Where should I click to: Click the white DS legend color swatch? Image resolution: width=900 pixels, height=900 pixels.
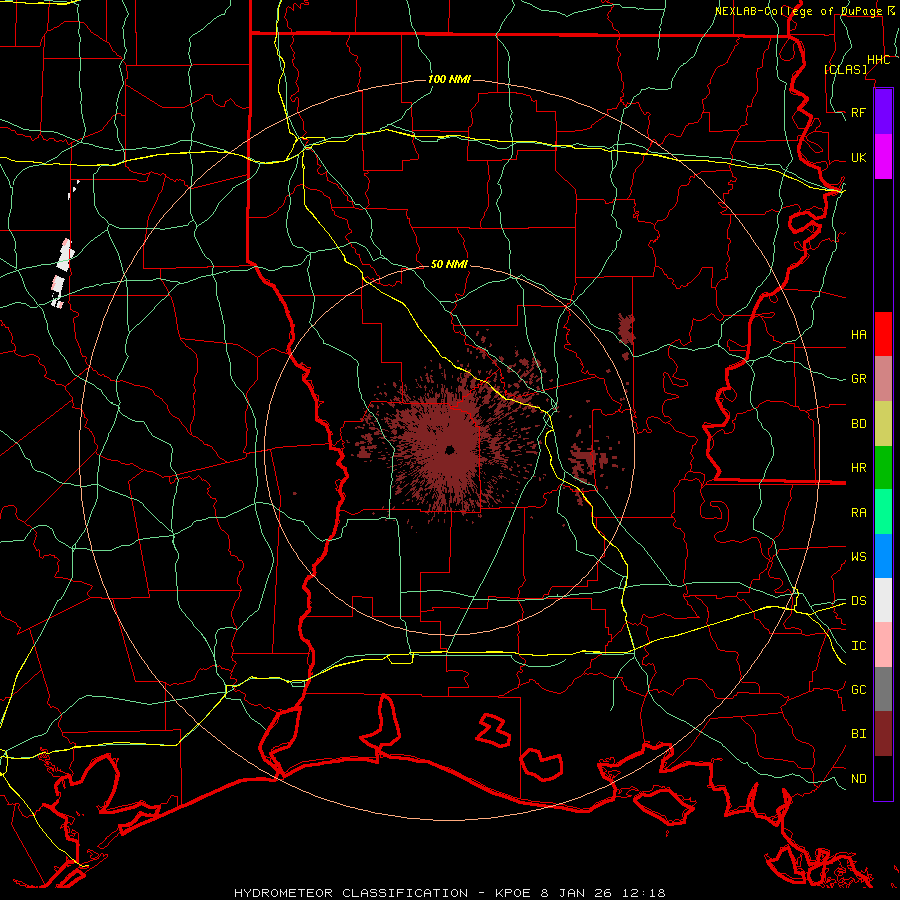tap(883, 600)
